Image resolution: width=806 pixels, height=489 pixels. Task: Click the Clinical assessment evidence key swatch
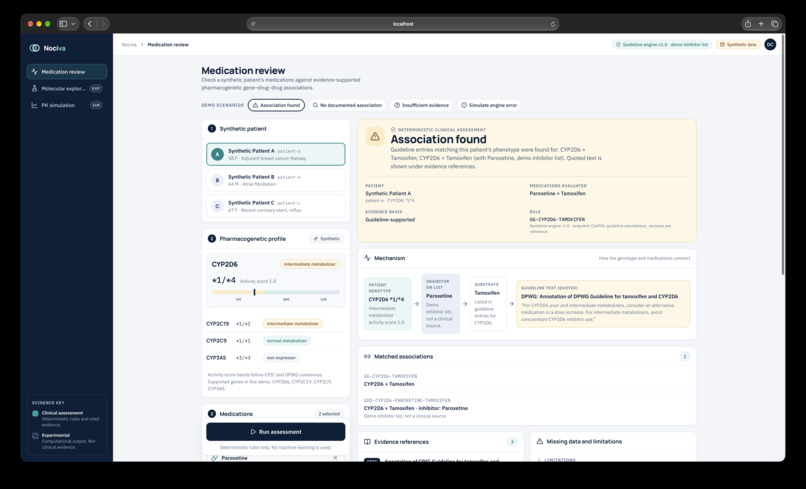coord(35,413)
